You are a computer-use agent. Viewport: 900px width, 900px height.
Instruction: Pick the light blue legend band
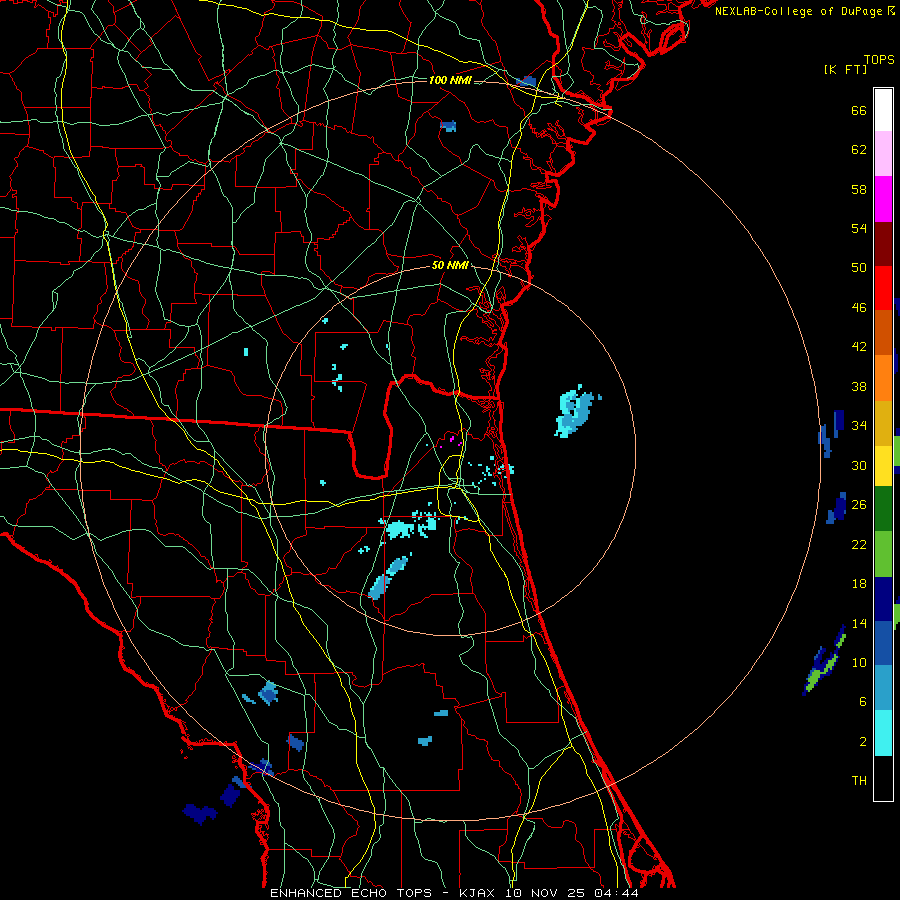pyautogui.click(x=883, y=687)
